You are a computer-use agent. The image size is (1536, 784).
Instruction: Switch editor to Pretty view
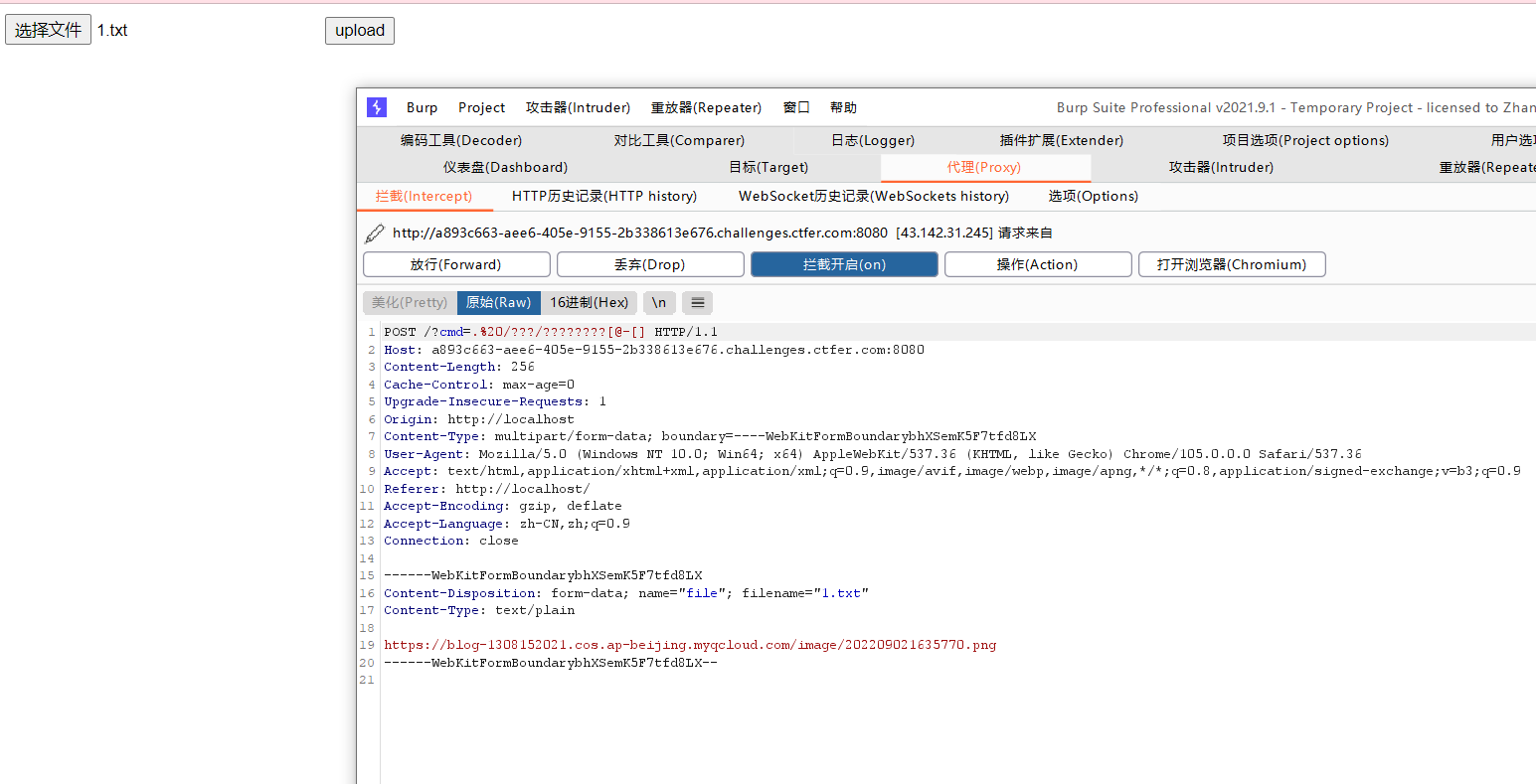[410, 303]
